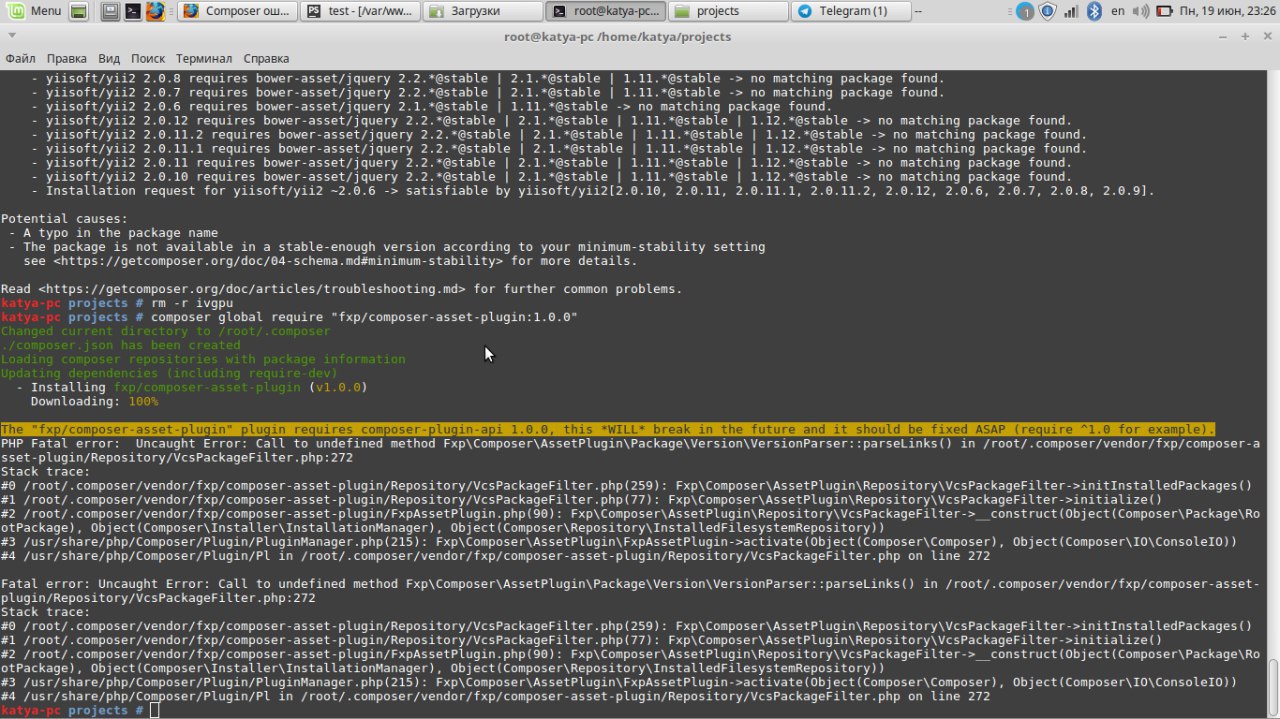Open the calendar from the clock Пн, 19 июн, 23:26
Screen dimensions: 1280x719
tap(1226, 12)
